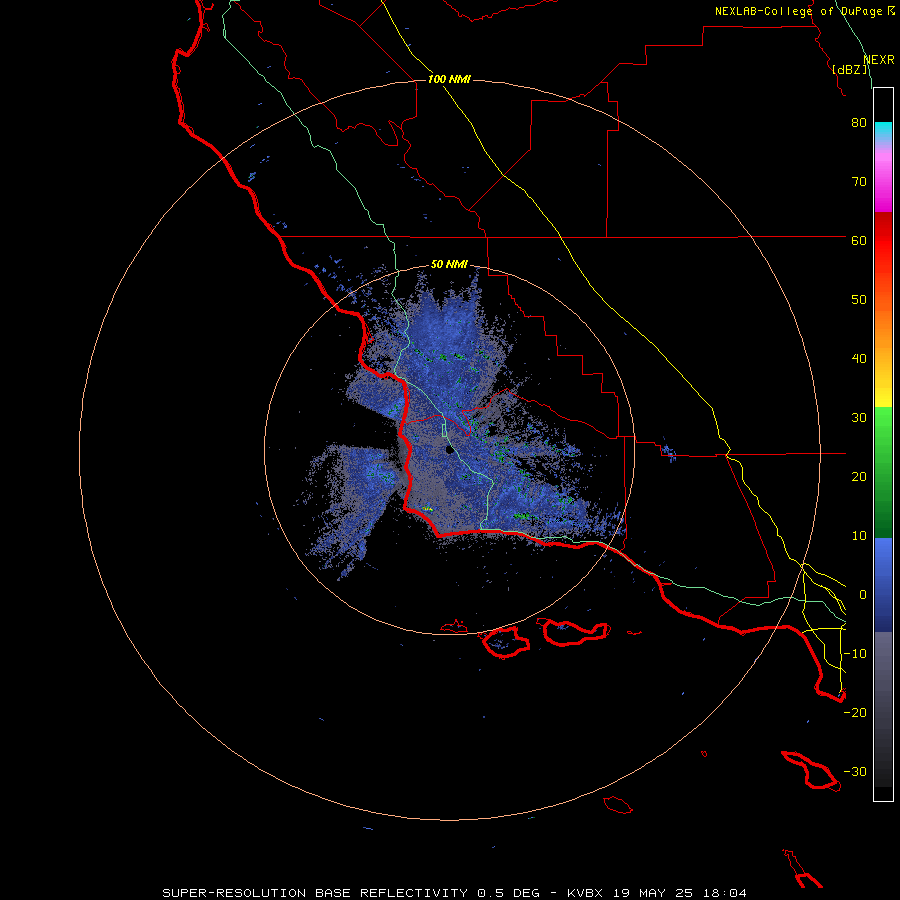This screenshot has width=900, height=900.
Task: Click the 10 dBZ scale value
Action: 859,536
